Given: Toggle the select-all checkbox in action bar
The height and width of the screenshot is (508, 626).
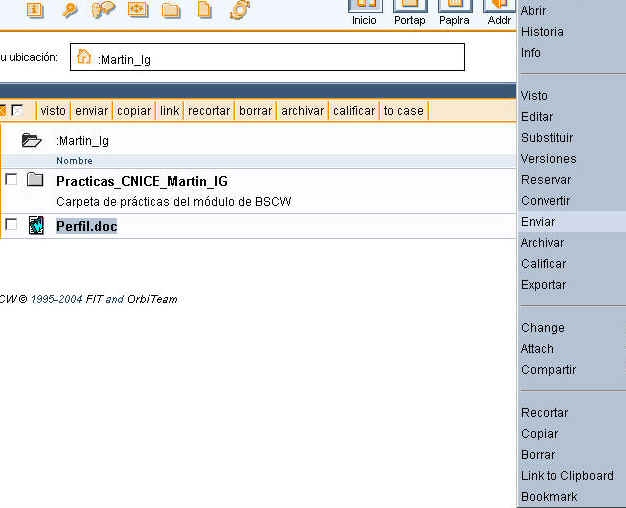Looking at the screenshot, I should click(x=17, y=111).
